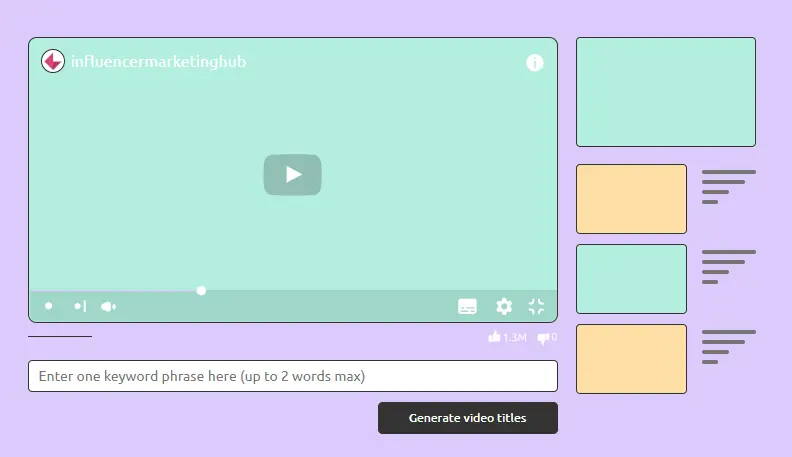Screen dimensions: 792x457
Task: Click the progress bar scrubber handle
Action: pos(201,290)
